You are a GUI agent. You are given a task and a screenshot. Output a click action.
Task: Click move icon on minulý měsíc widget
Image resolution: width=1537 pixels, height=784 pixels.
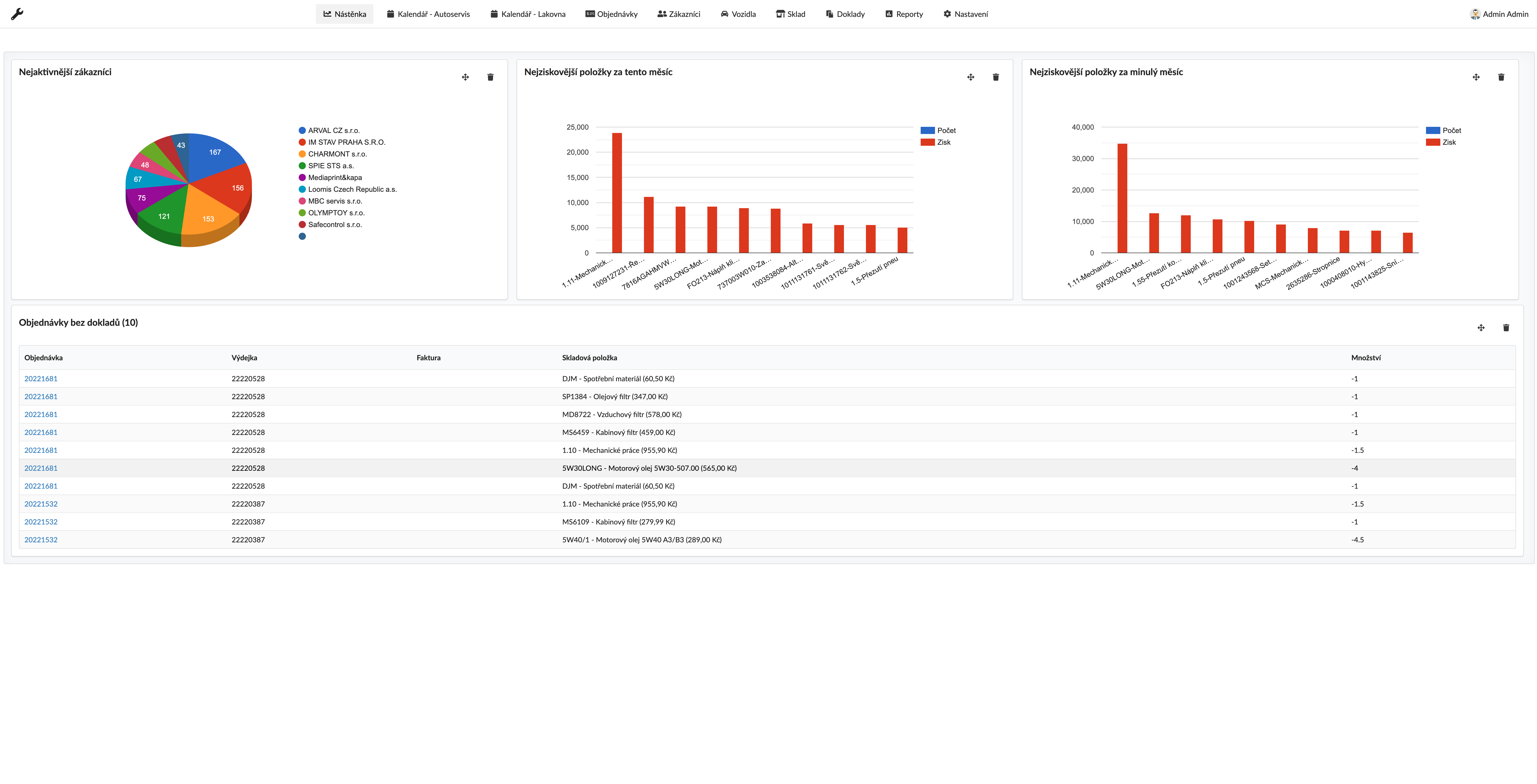click(x=1476, y=77)
